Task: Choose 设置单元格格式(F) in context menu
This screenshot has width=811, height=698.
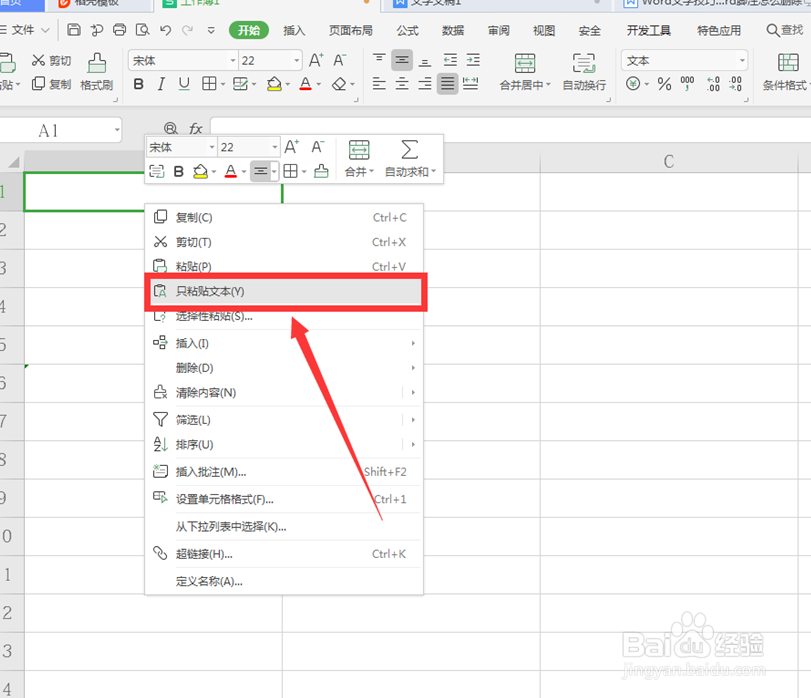Action: 284,499
